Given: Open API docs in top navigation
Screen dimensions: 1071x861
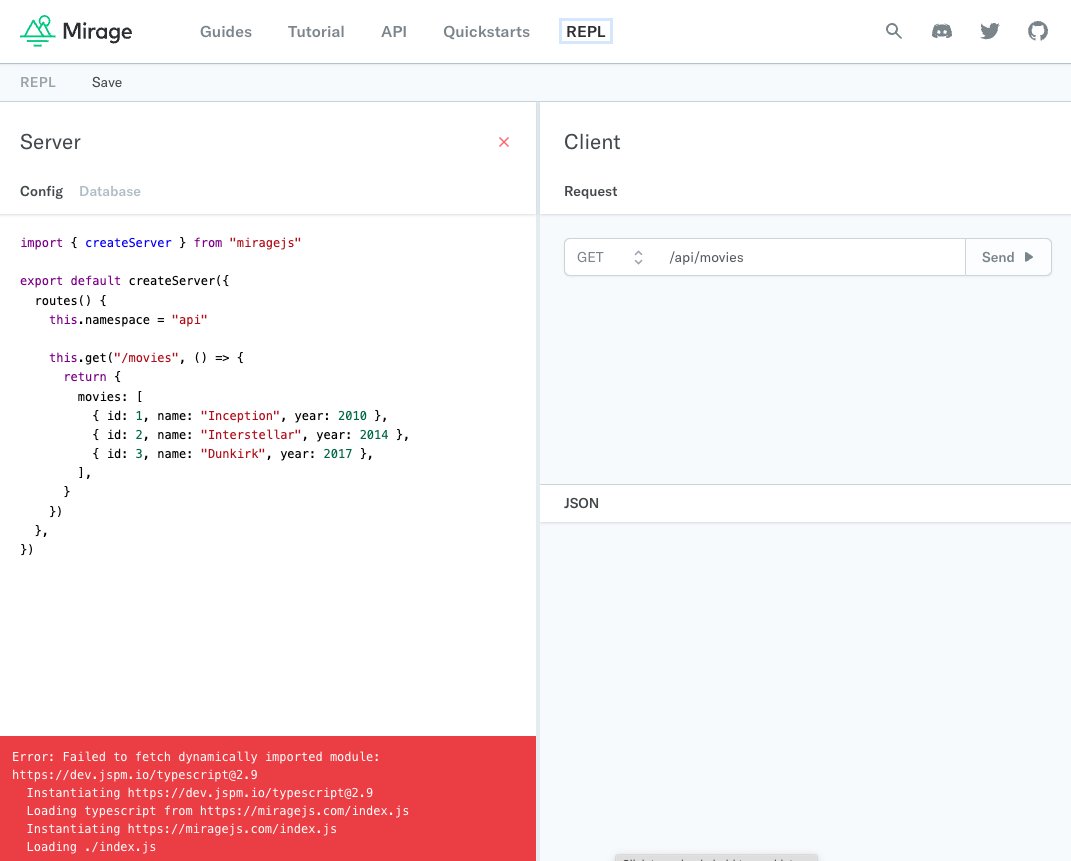Looking at the screenshot, I should [394, 31].
